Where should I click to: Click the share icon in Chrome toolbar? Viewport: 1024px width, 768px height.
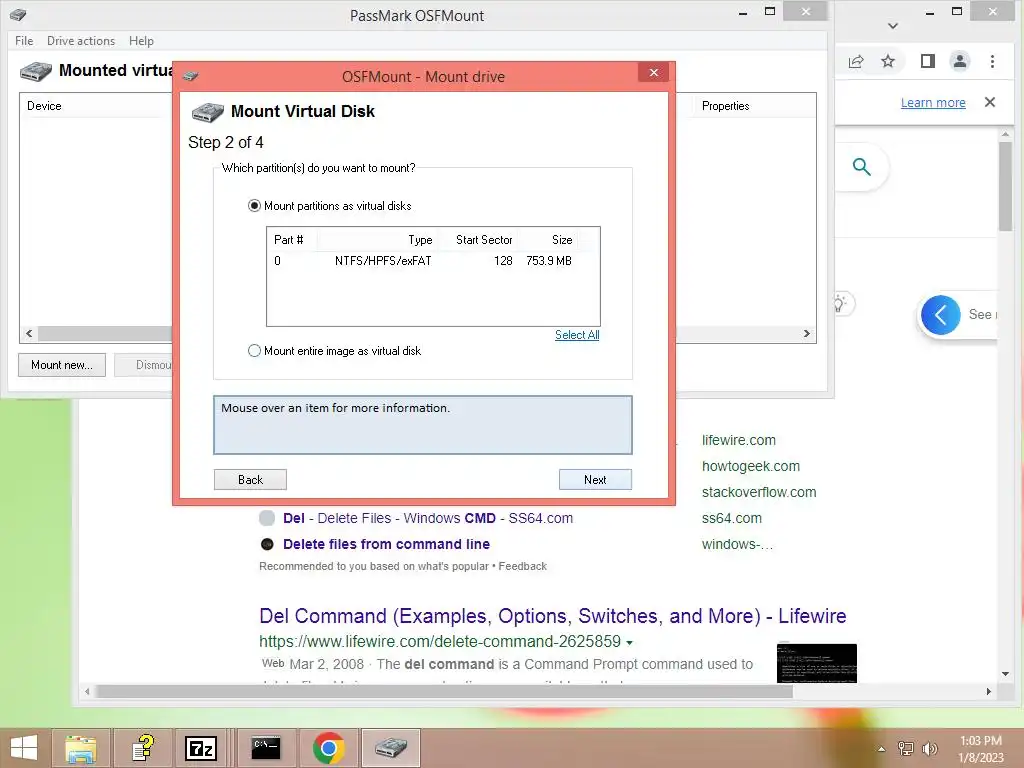click(x=856, y=61)
